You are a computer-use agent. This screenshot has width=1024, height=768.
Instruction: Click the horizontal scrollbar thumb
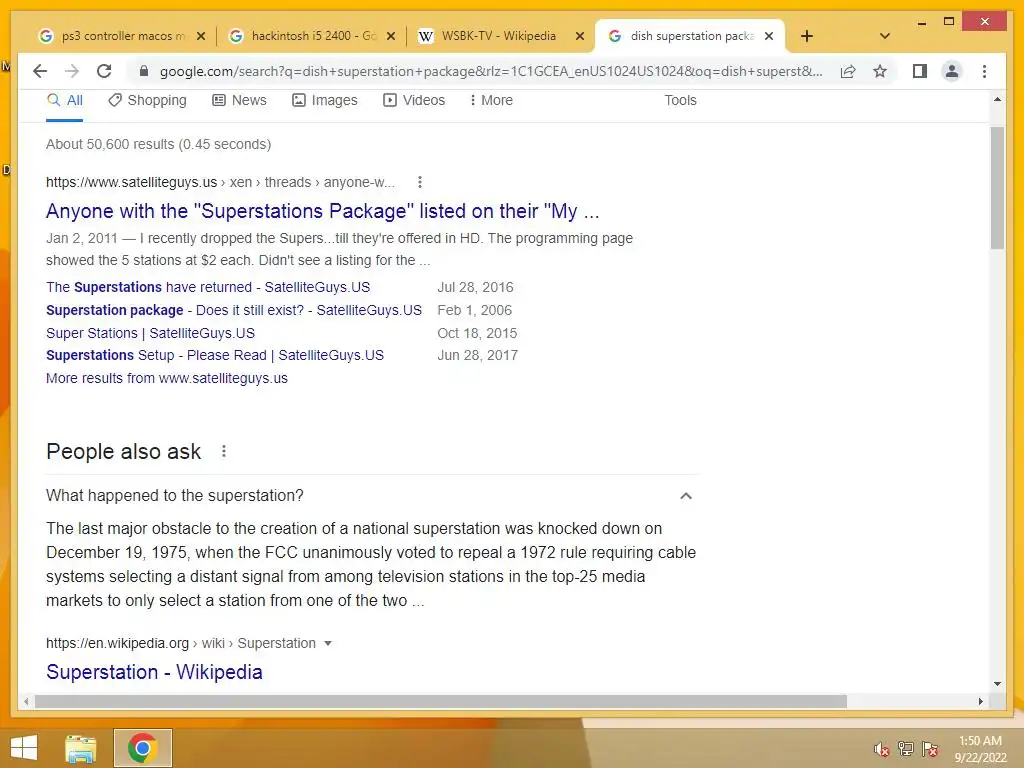[x=441, y=701]
